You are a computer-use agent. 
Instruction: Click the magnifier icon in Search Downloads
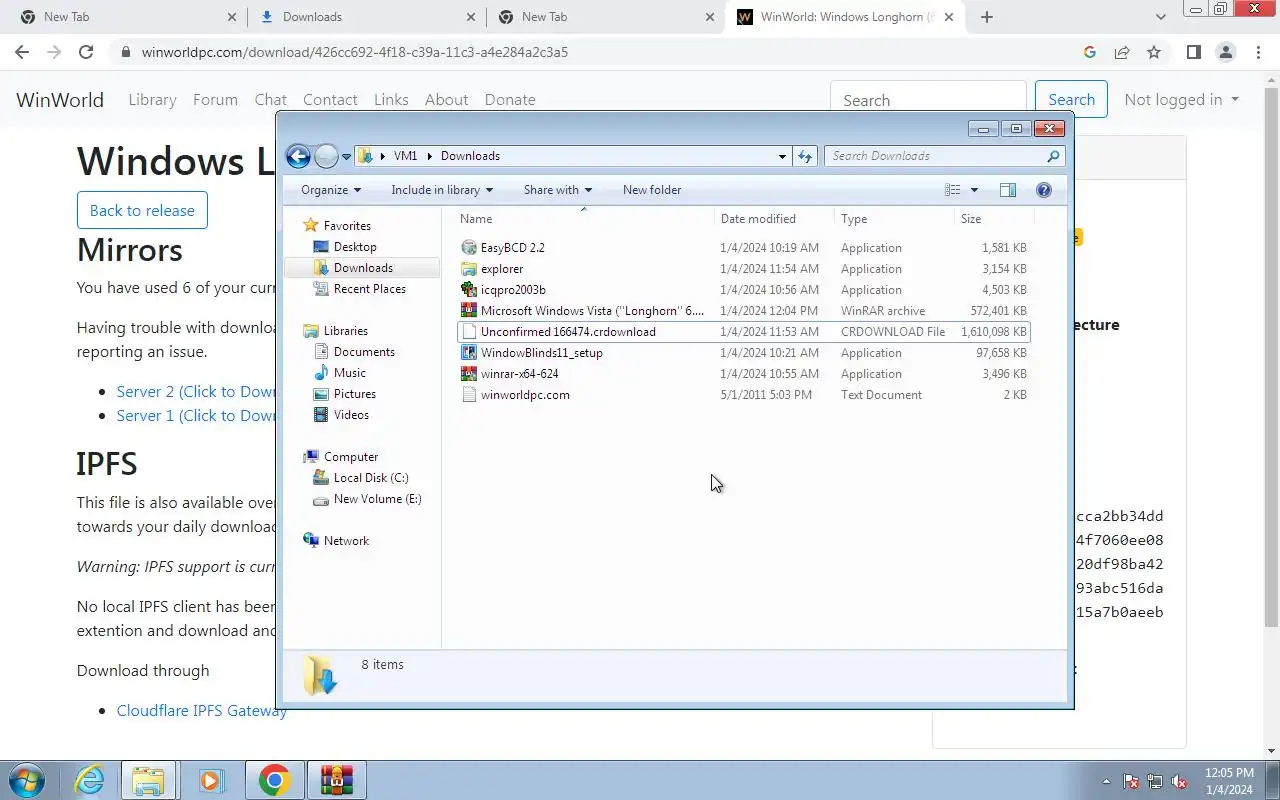point(1053,156)
